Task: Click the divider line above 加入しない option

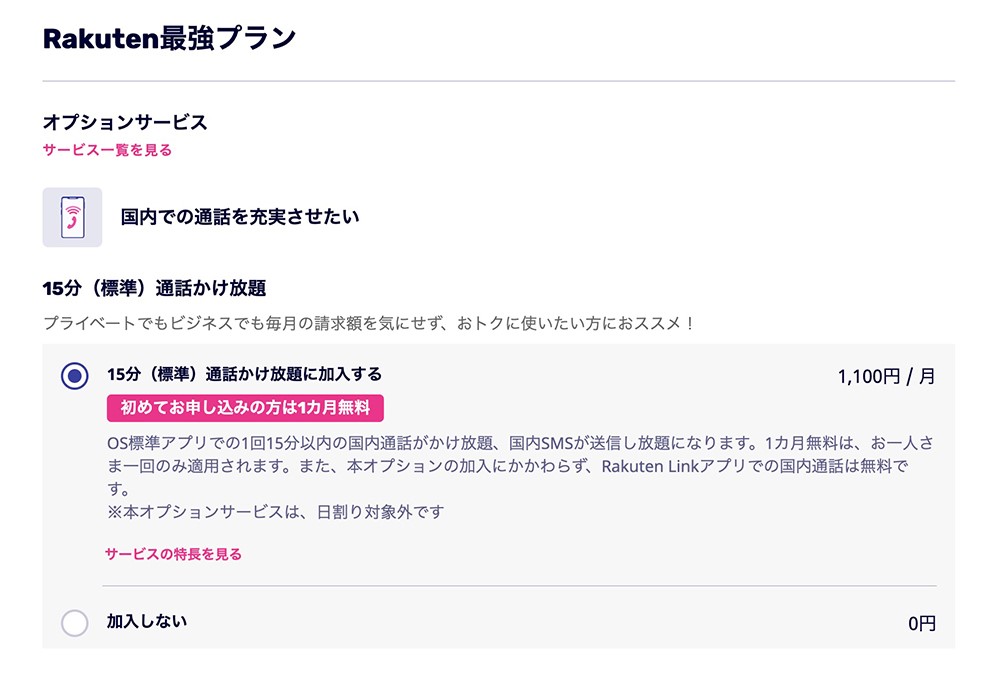Action: [x=519, y=585]
